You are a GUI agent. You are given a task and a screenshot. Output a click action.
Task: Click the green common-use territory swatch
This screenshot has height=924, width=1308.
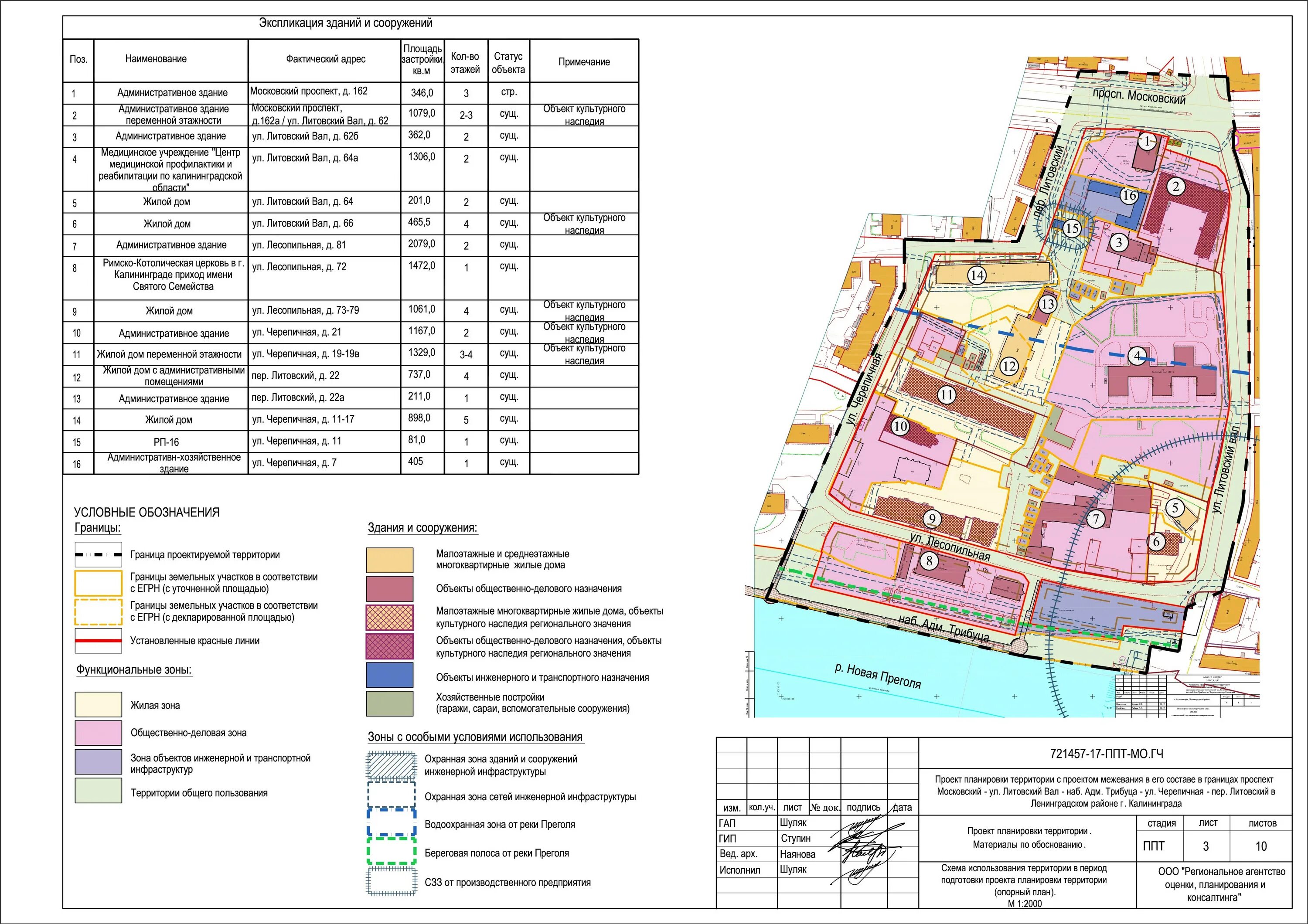click(99, 791)
